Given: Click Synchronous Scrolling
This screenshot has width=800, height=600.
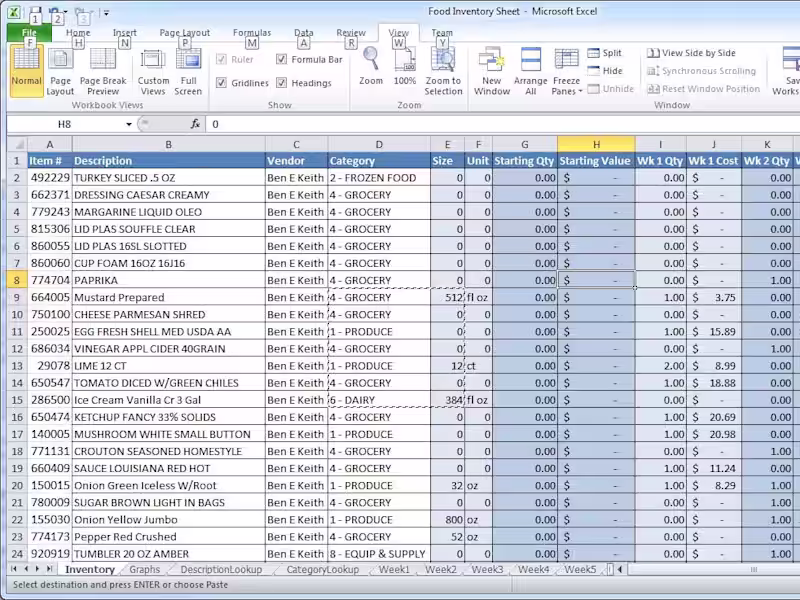Looking at the screenshot, I should [x=702, y=71].
